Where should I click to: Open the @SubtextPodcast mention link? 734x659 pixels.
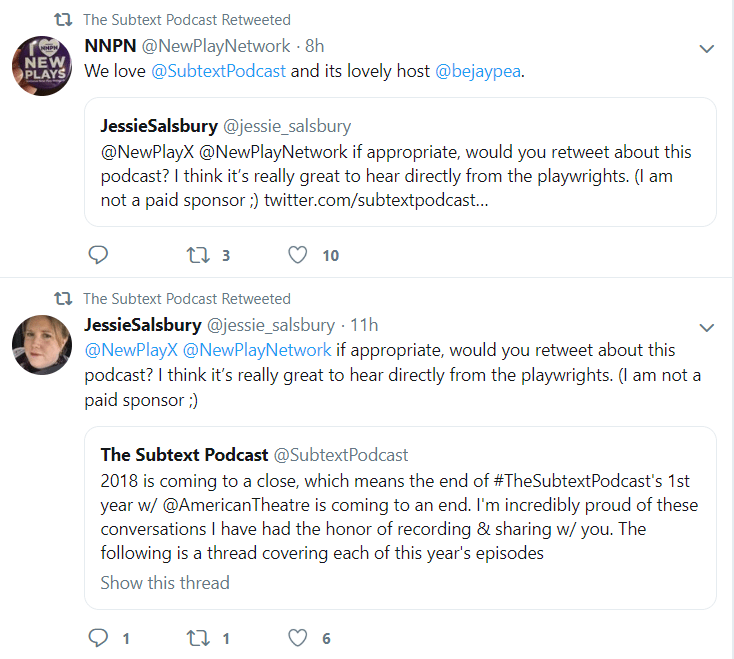(x=218, y=72)
